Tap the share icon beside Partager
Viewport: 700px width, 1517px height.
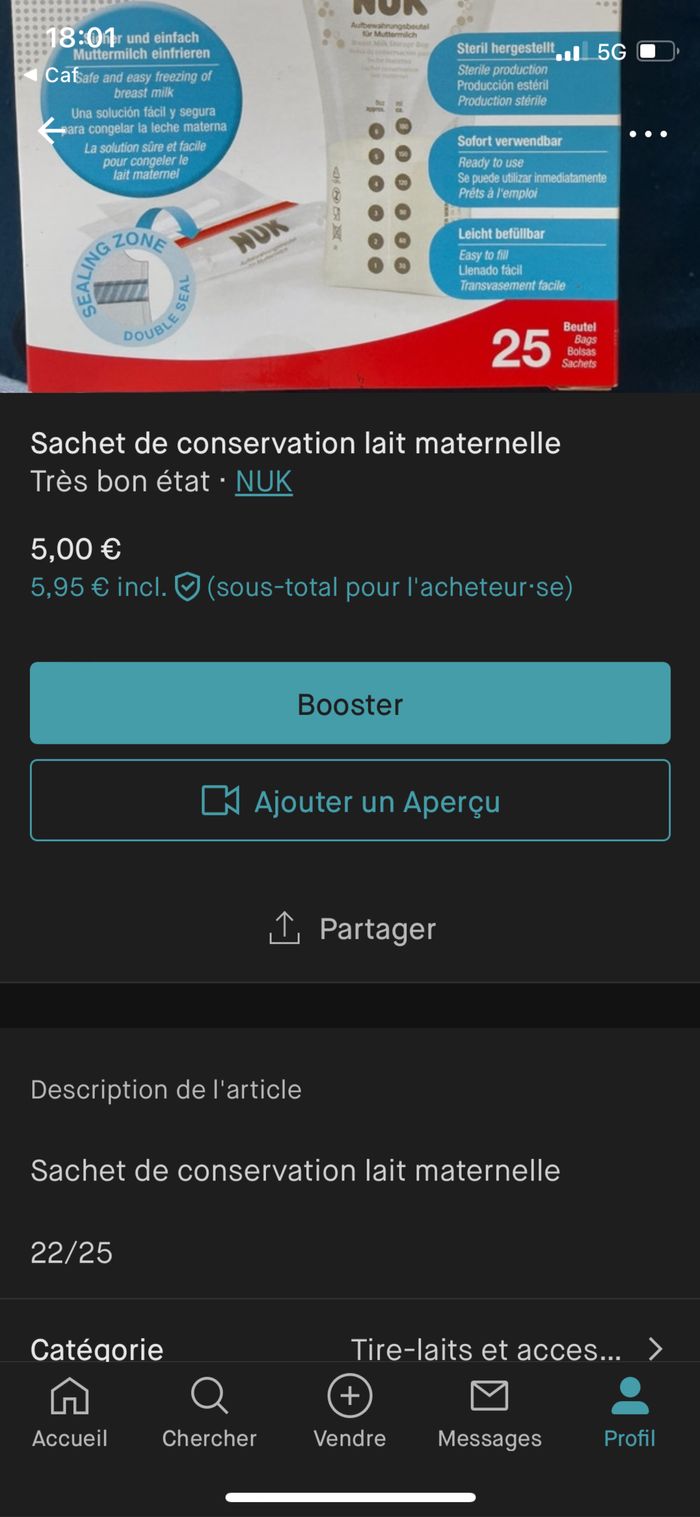coord(286,927)
